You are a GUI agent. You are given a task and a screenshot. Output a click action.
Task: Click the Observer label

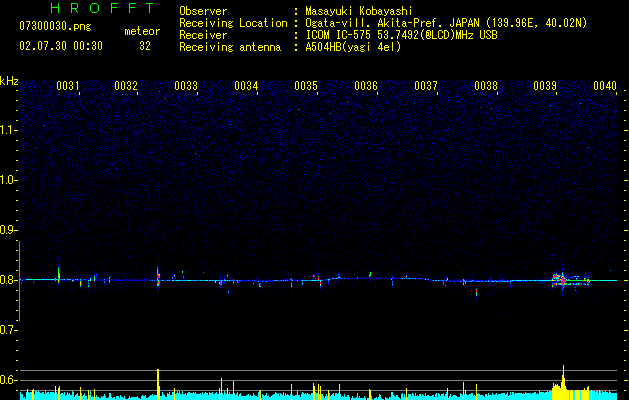pyautogui.click(x=203, y=11)
